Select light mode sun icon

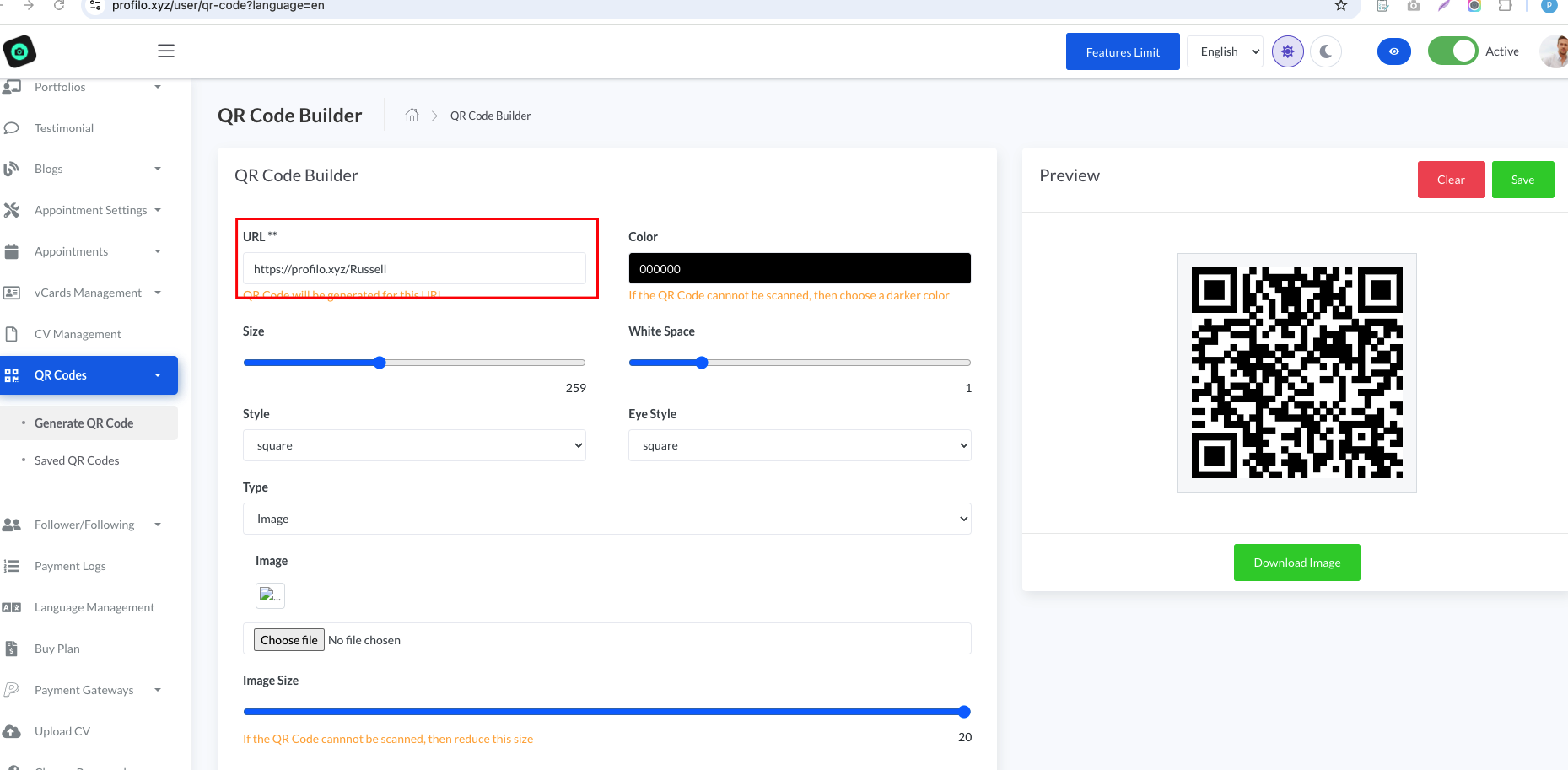point(1287,51)
